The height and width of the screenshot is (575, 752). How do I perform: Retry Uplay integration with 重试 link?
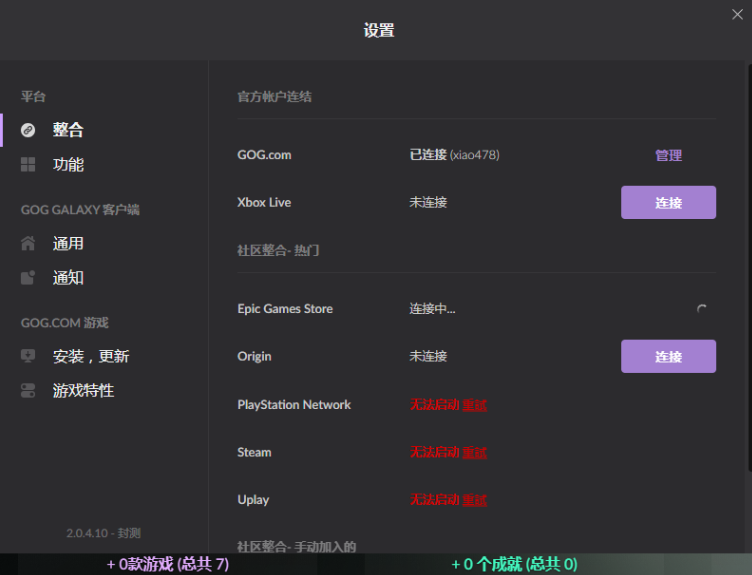(474, 500)
